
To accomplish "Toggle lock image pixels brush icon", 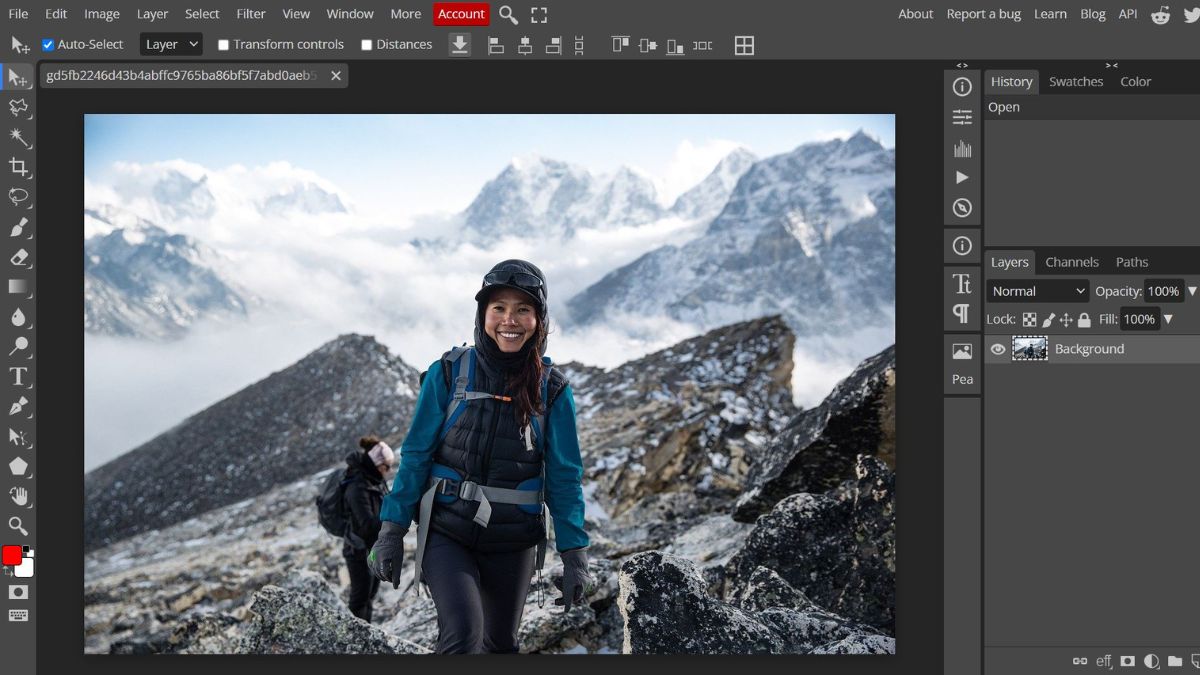I will [x=1048, y=320].
